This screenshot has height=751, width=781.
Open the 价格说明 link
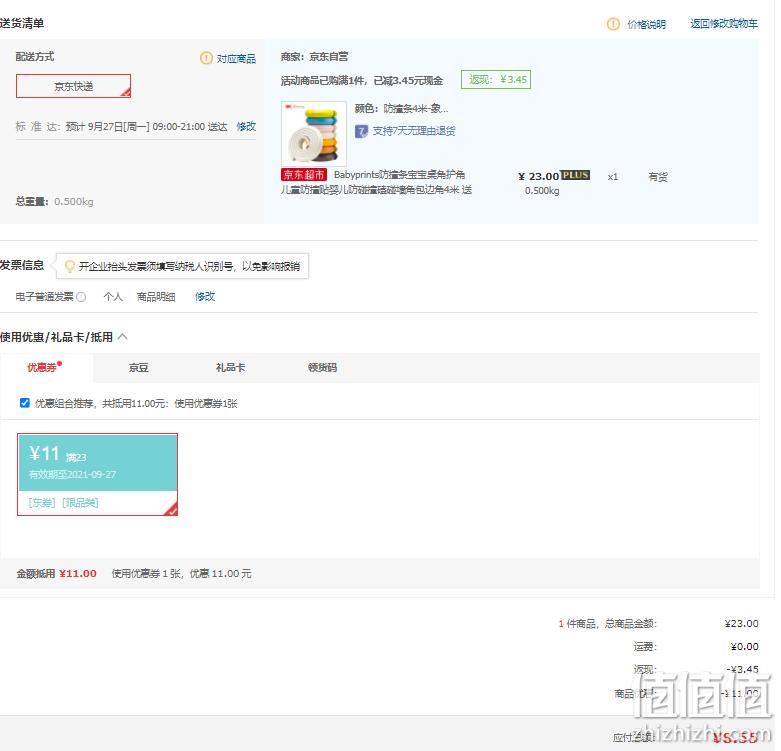point(646,24)
